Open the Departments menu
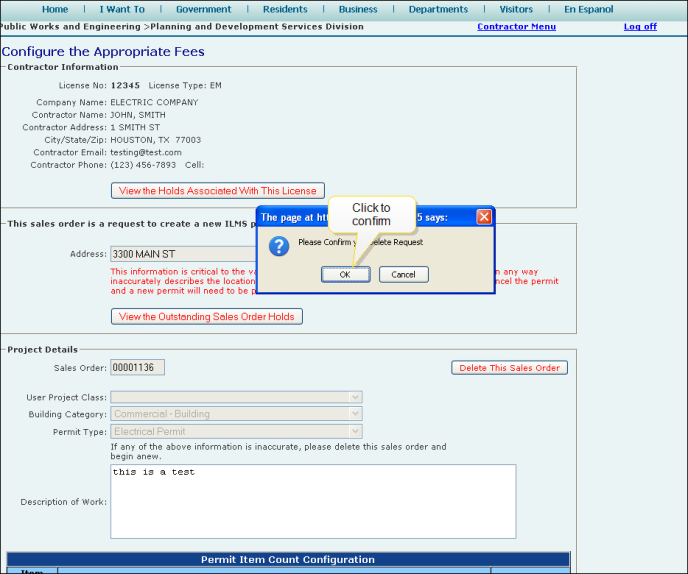This screenshot has width=688, height=574. (x=438, y=9)
